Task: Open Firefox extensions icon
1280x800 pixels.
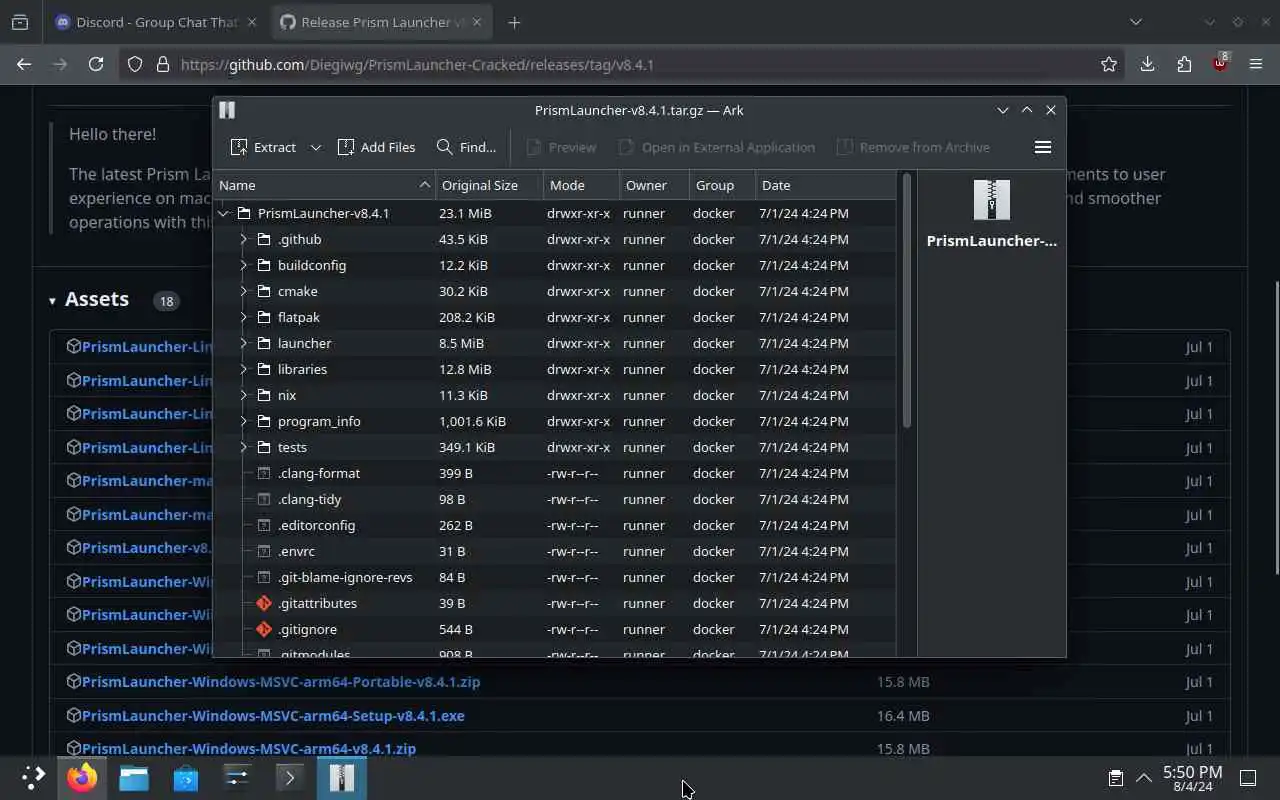Action: 1184,64
